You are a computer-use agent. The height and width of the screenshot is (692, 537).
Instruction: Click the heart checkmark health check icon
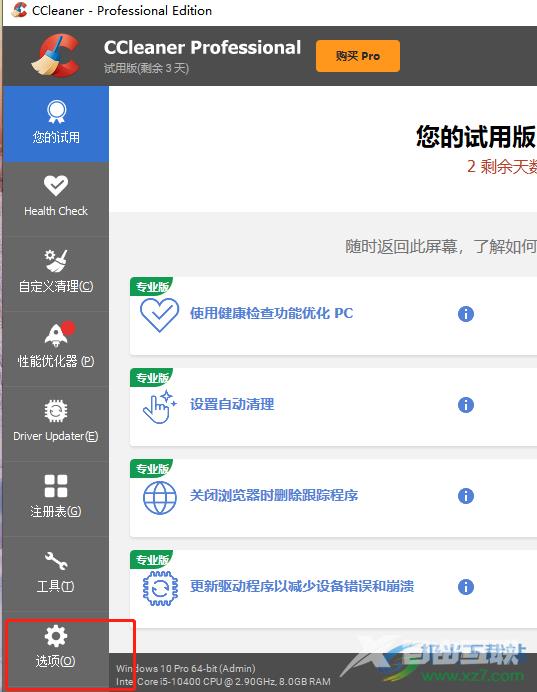pos(159,315)
